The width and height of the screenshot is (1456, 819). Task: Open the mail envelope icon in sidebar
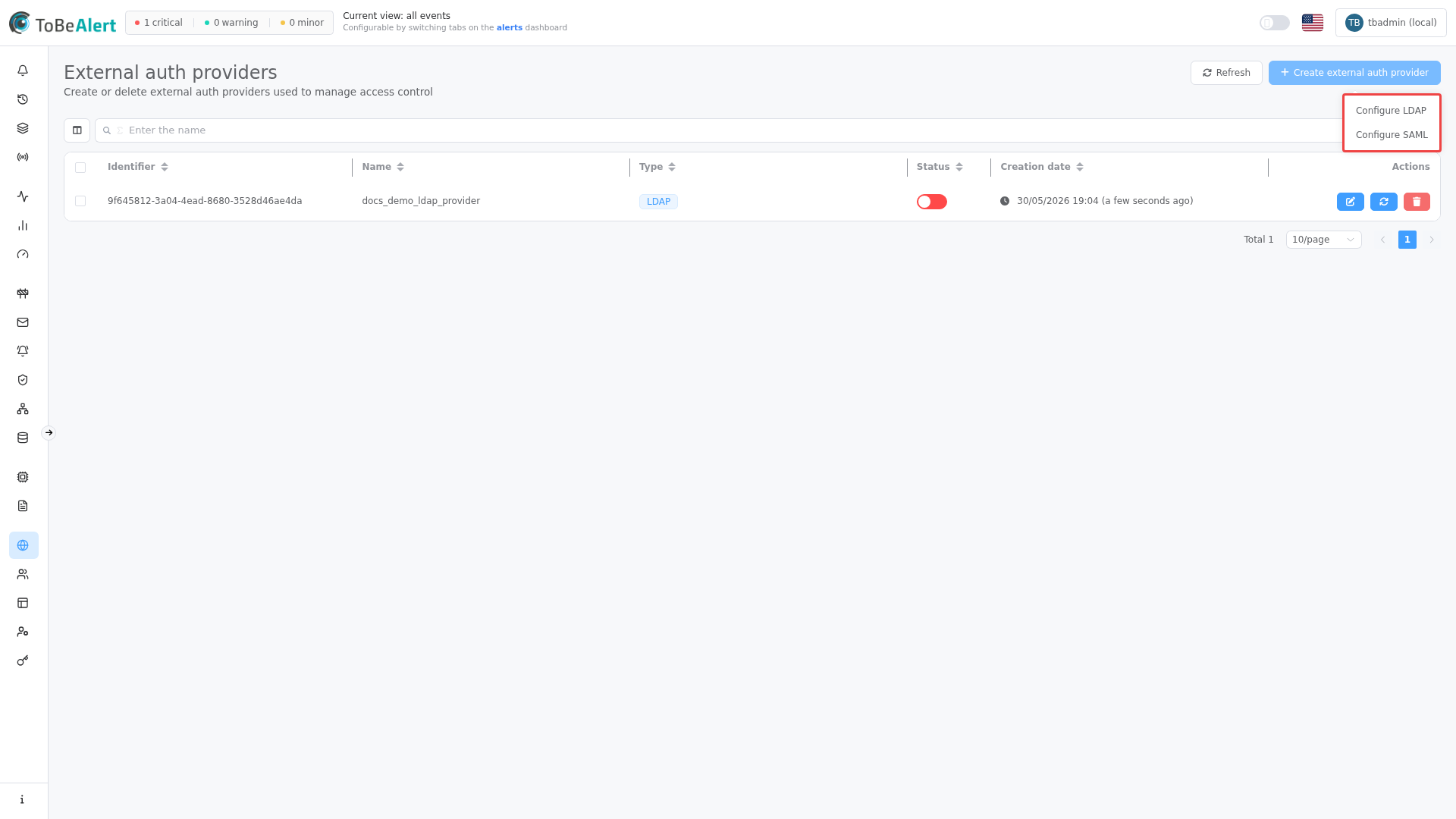[x=23, y=322]
